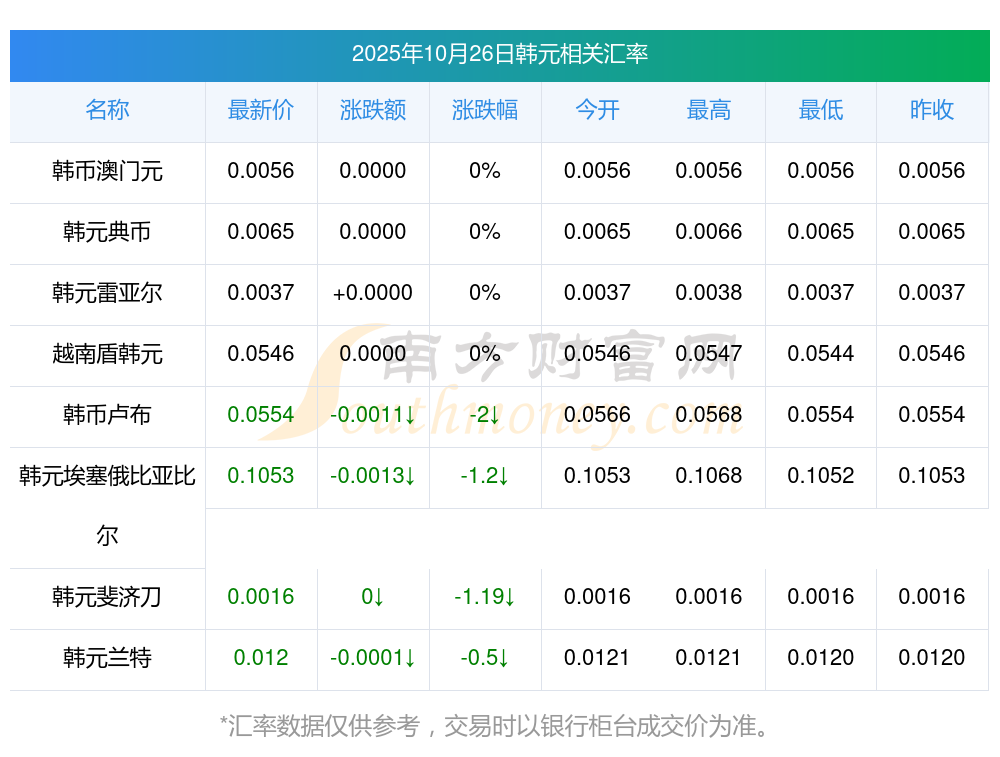
Task: Click the 越南盾韩元 currency name
Action: coord(107,354)
